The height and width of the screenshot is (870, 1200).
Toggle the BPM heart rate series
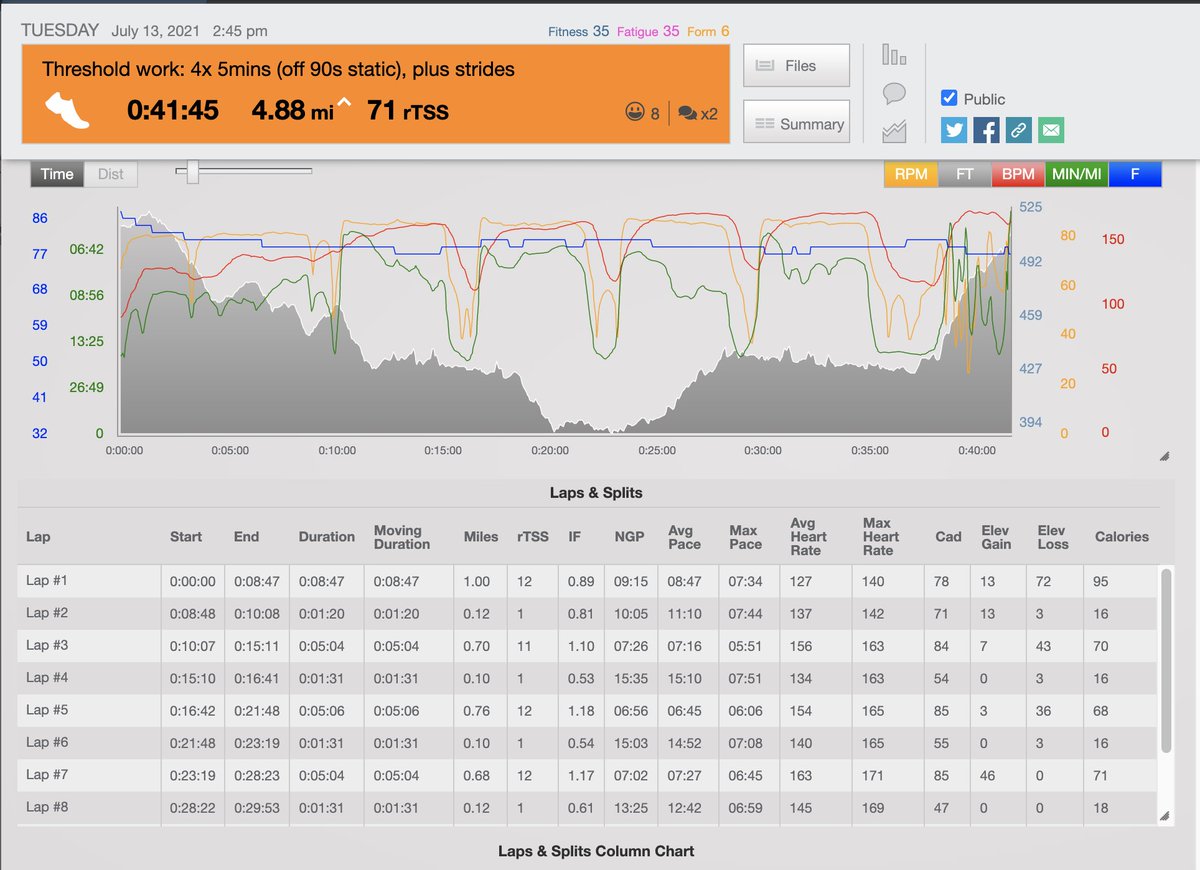[1017, 173]
